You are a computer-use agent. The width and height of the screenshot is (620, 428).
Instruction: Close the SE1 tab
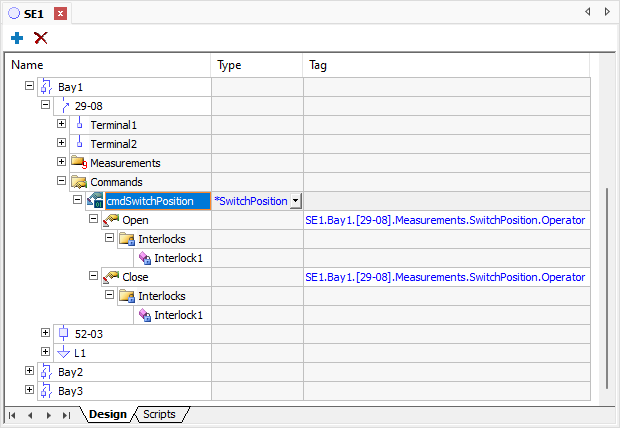pyautogui.click(x=60, y=14)
